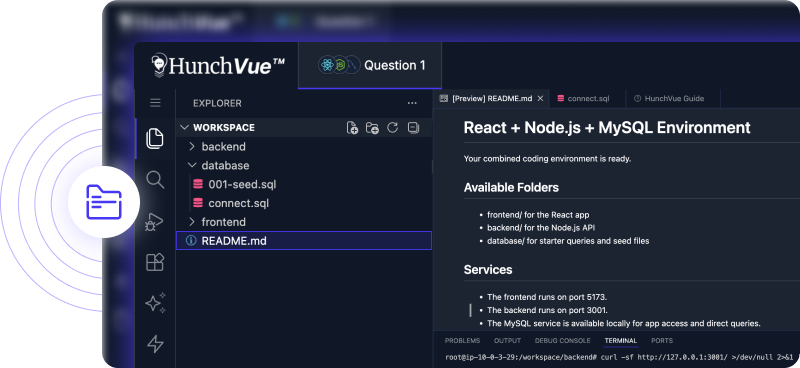Click text 'The frontend runs on port 5173.'
800x368 pixels.
click(547, 297)
